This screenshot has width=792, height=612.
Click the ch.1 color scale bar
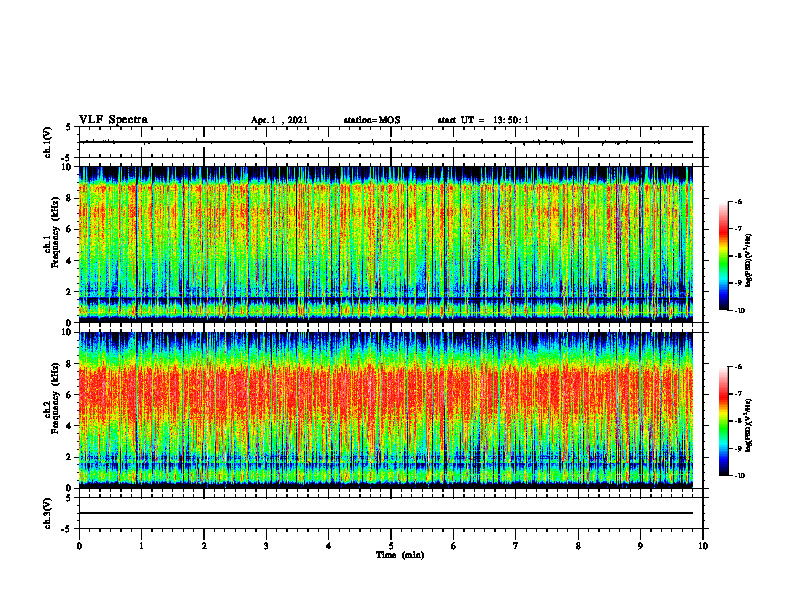pyautogui.click(x=723, y=256)
